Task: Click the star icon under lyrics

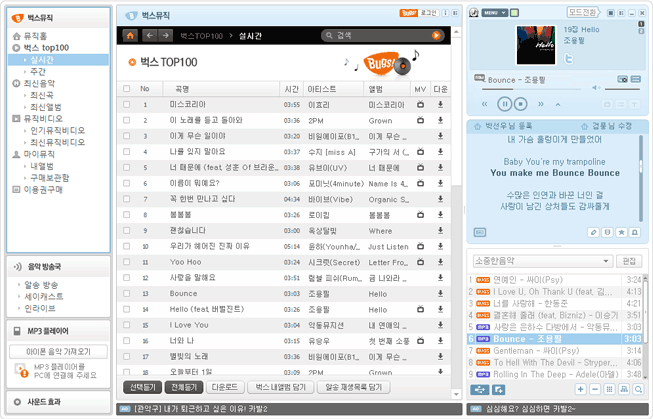Action: point(621,232)
